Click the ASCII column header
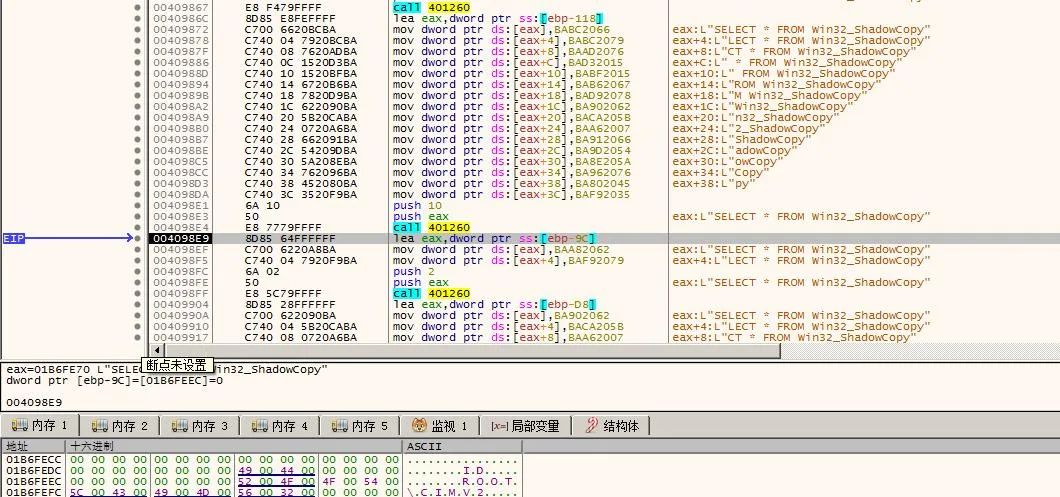 click(424, 445)
